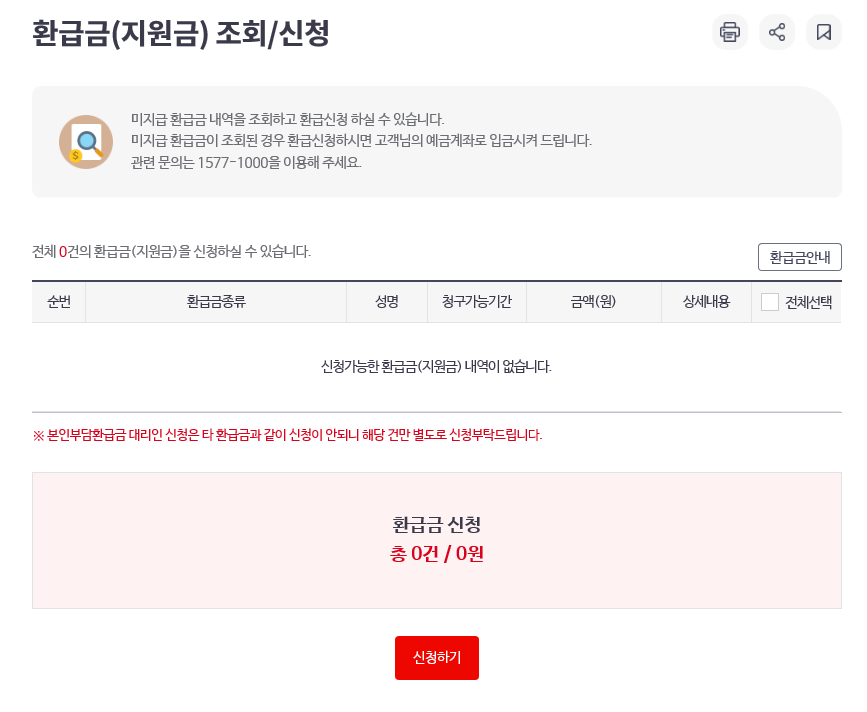Open the share icon
This screenshot has height=712, width=867.
(777, 32)
